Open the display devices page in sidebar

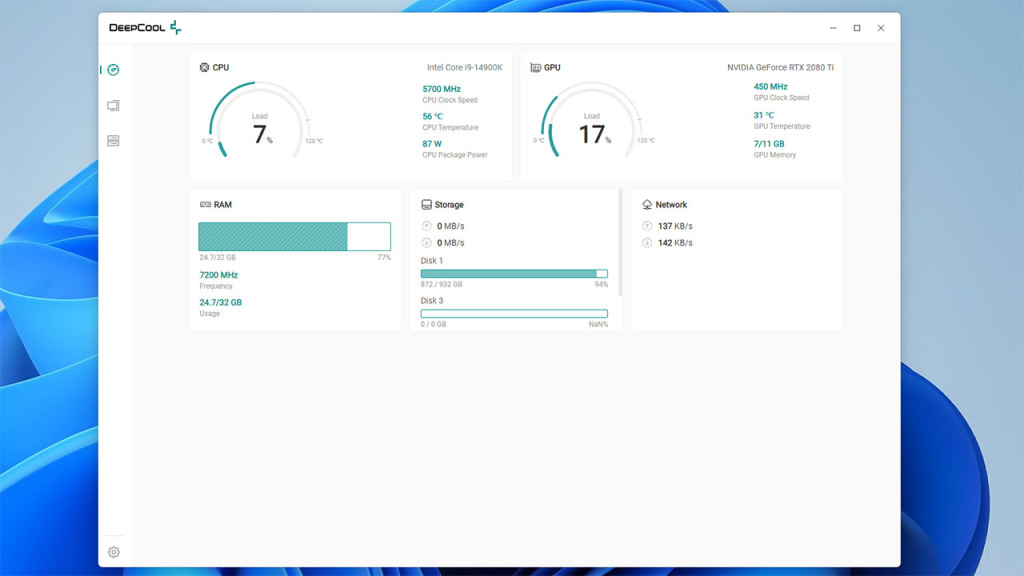pos(113,106)
